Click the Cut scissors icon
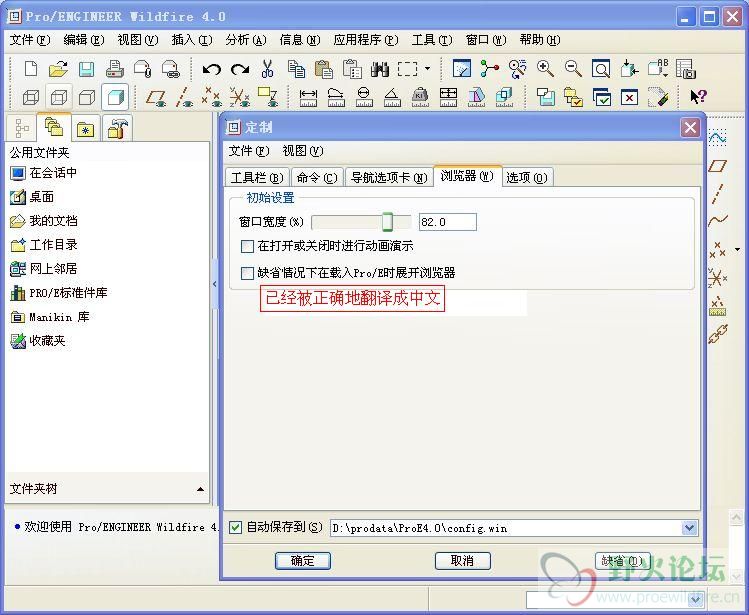This screenshot has width=749, height=615. [268, 69]
